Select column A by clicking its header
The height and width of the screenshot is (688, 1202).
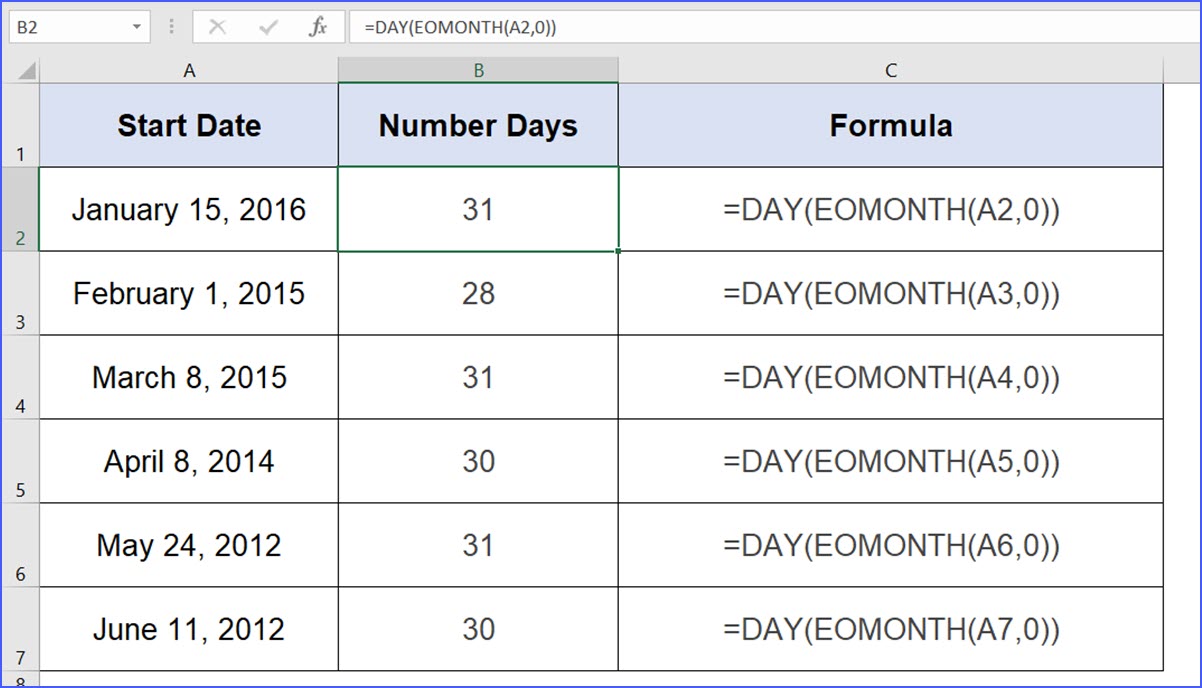pyautogui.click(x=188, y=70)
